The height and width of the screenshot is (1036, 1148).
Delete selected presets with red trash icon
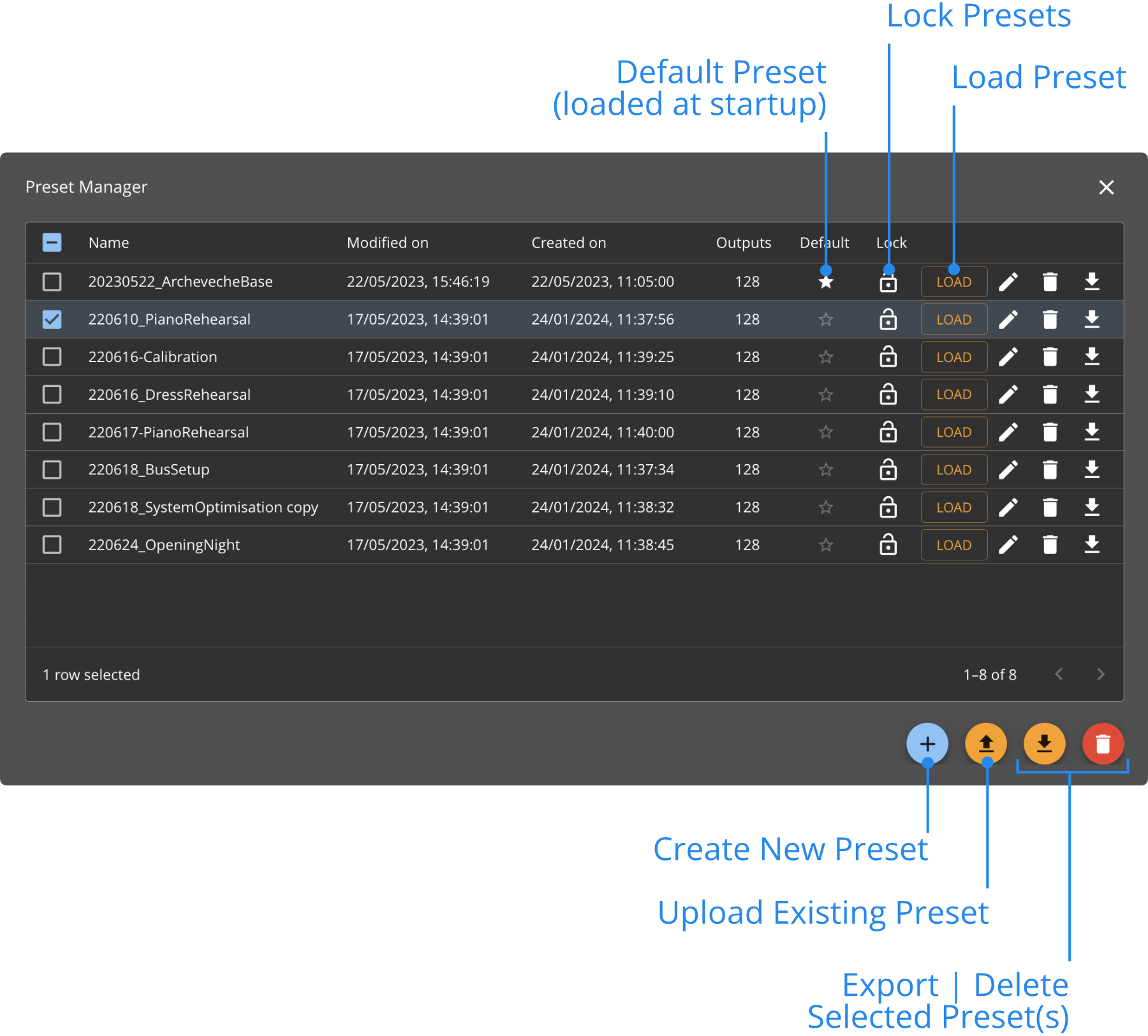1103,743
